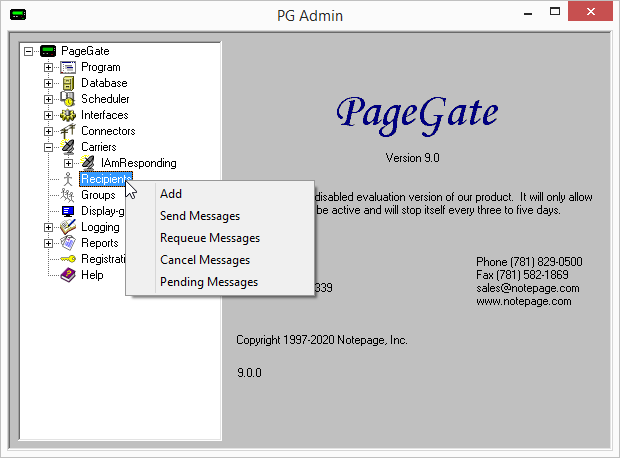Screen dimensions: 620x458
Task: Expand the Interfaces node
Action: click(48, 115)
